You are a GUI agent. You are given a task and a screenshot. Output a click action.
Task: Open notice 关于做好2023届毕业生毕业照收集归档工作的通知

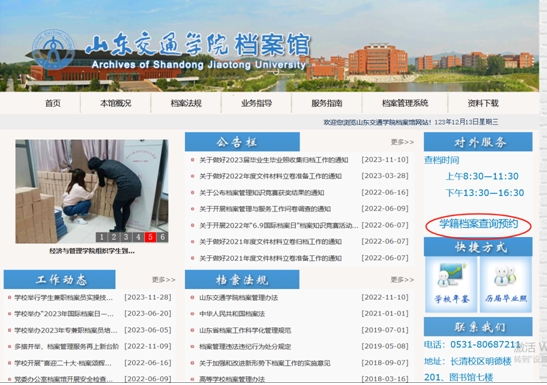coord(274,160)
